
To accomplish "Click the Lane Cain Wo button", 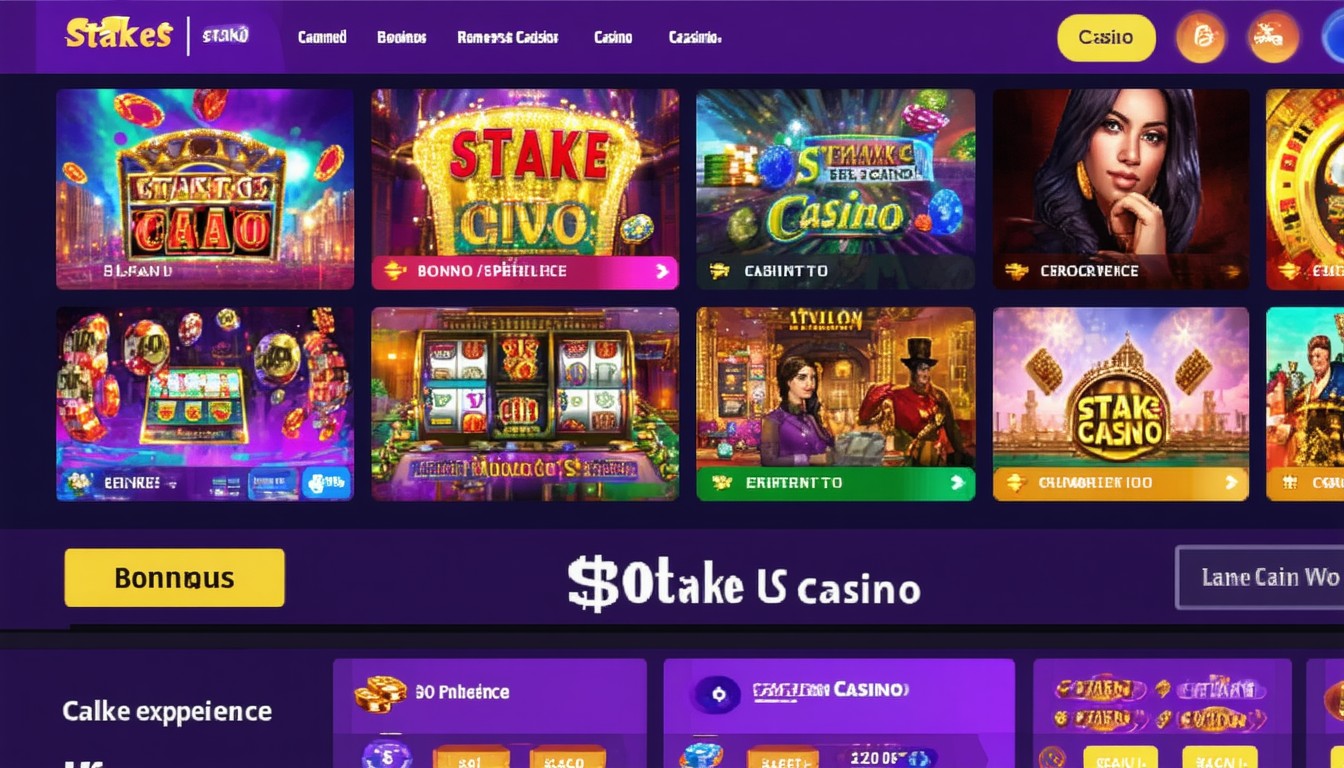I will [x=1260, y=577].
